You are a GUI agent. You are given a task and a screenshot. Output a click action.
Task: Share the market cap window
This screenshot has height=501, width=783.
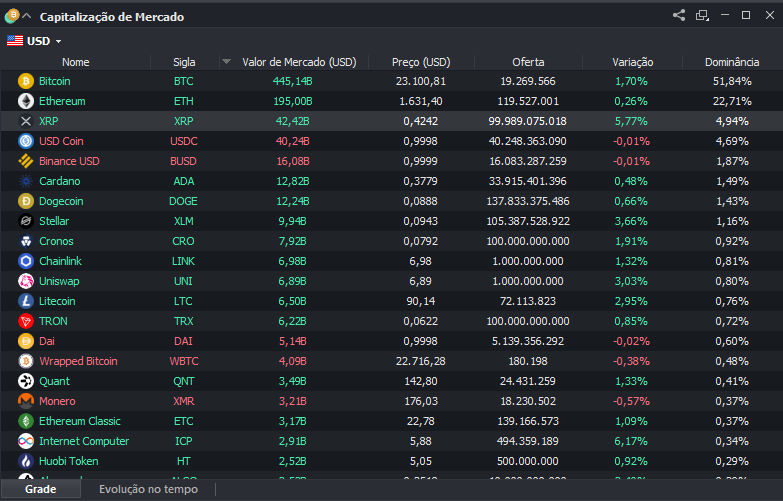click(679, 15)
